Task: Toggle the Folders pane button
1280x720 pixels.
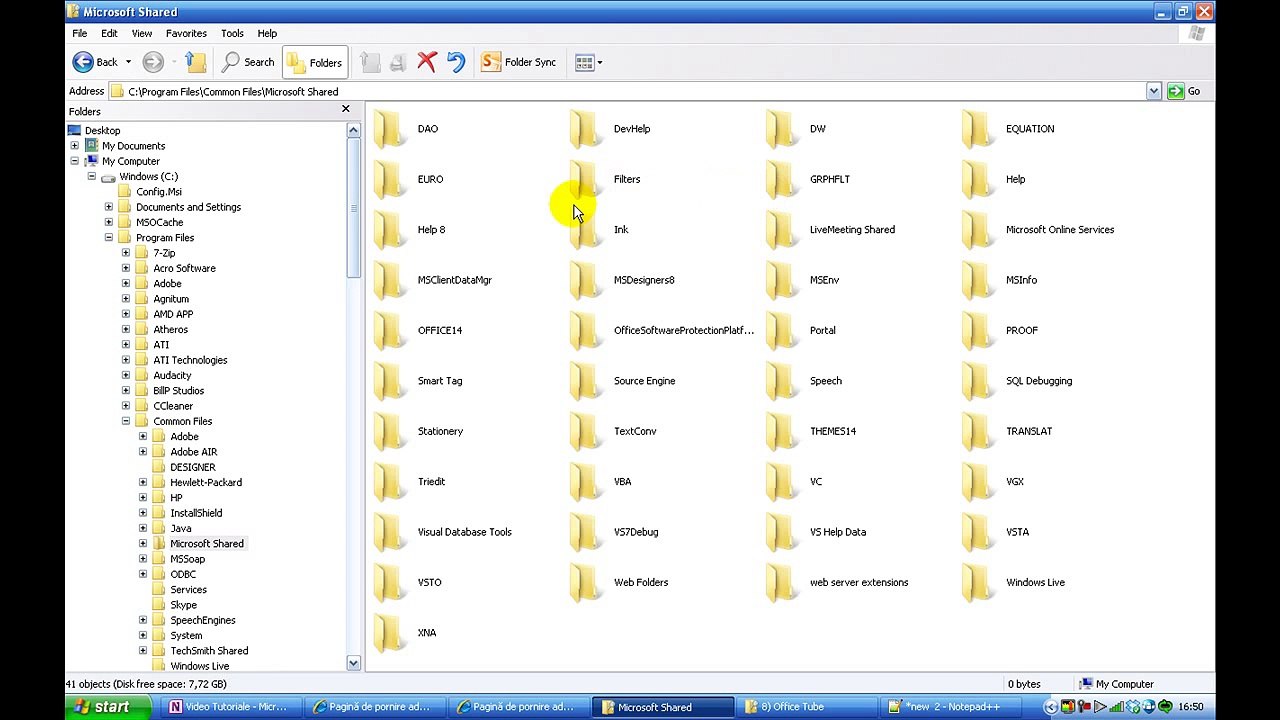Action: click(x=315, y=62)
